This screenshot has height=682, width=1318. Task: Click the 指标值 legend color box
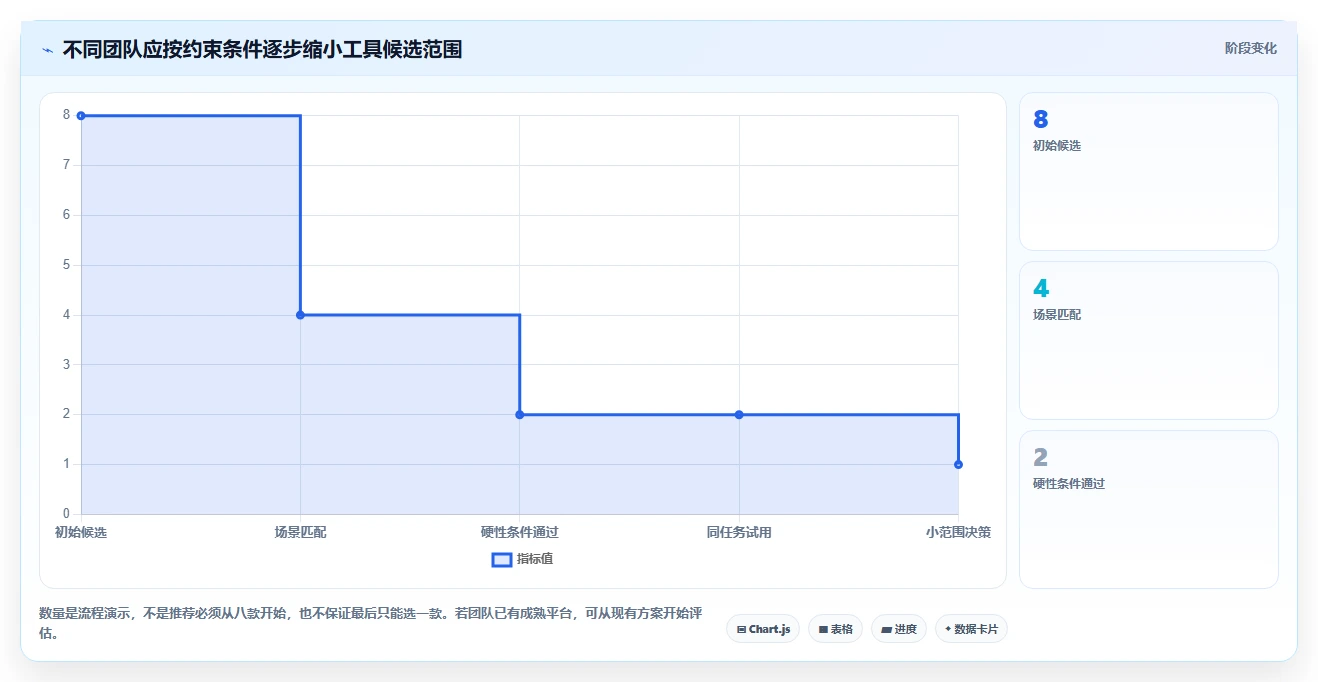click(x=502, y=559)
